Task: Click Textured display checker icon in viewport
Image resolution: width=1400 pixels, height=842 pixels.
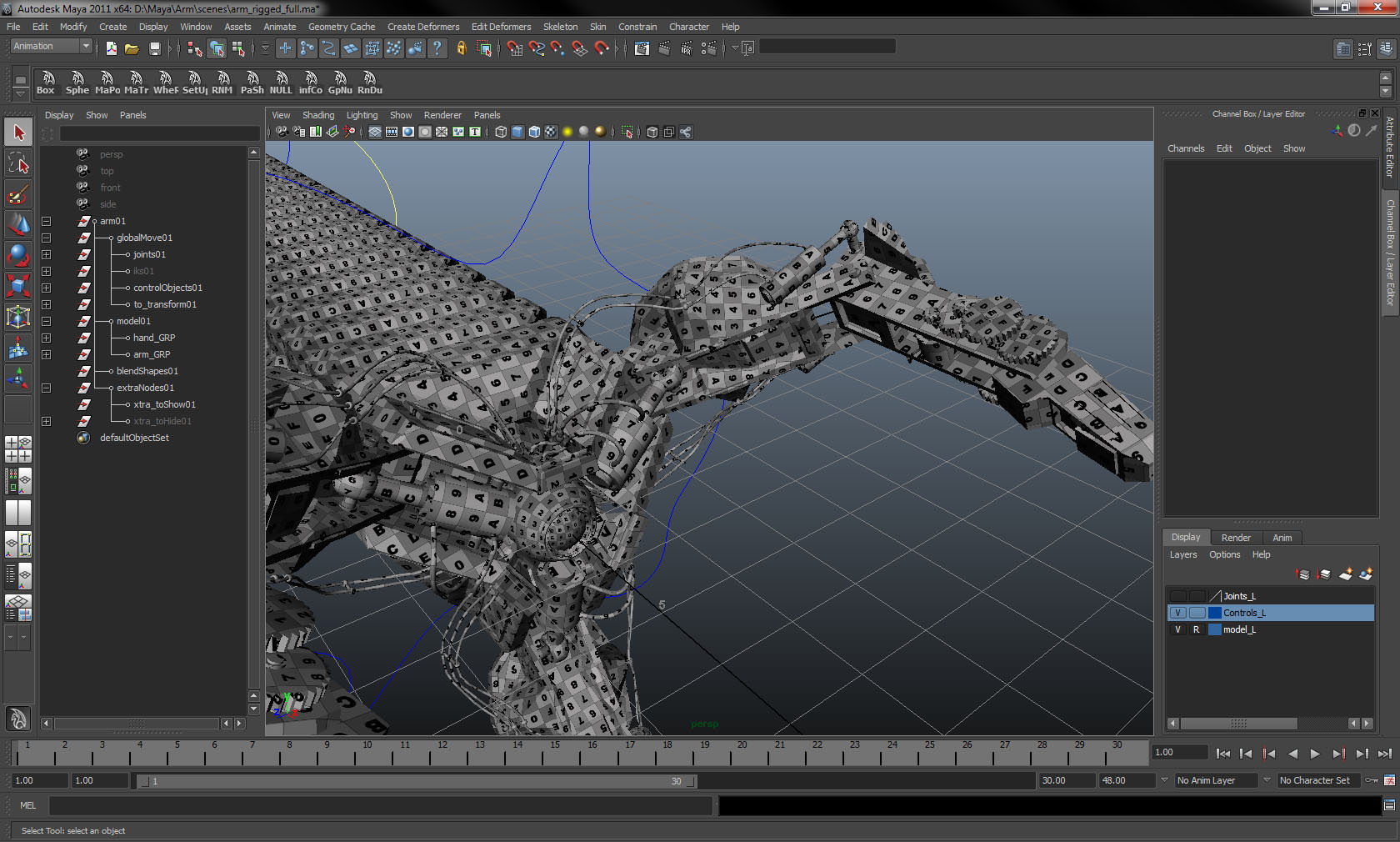Action: click(551, 132)
